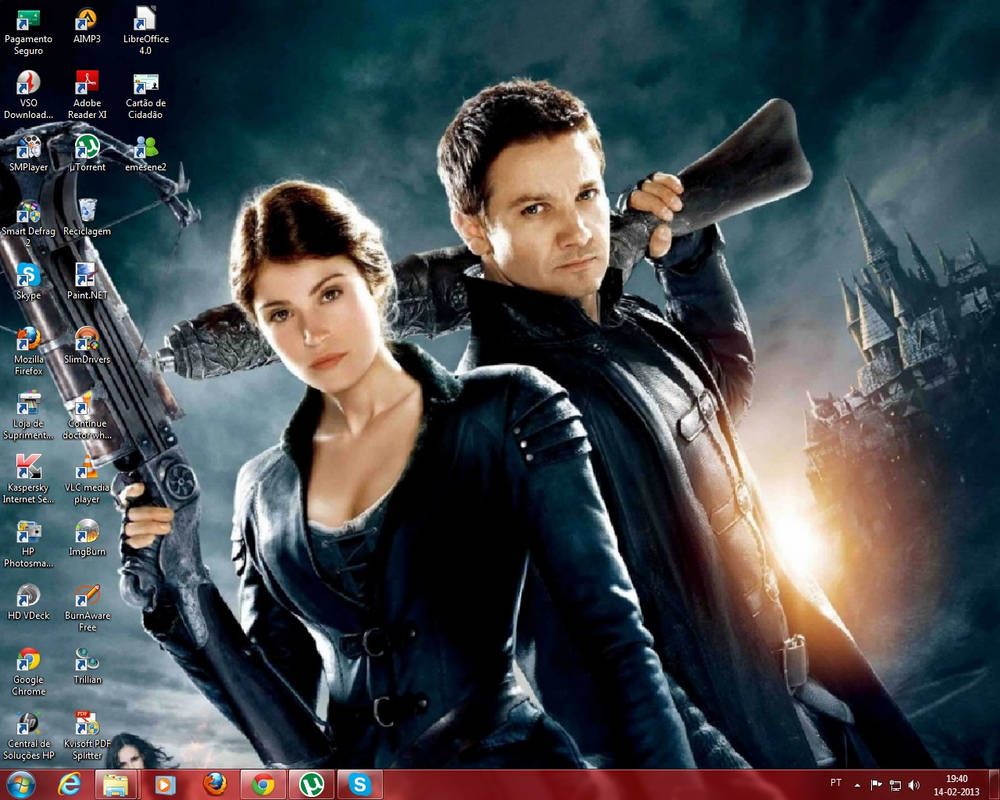1000x800 pixels.
Task: Click the Mozilla Firefox desktop shortcut
Action: (28, 352)
